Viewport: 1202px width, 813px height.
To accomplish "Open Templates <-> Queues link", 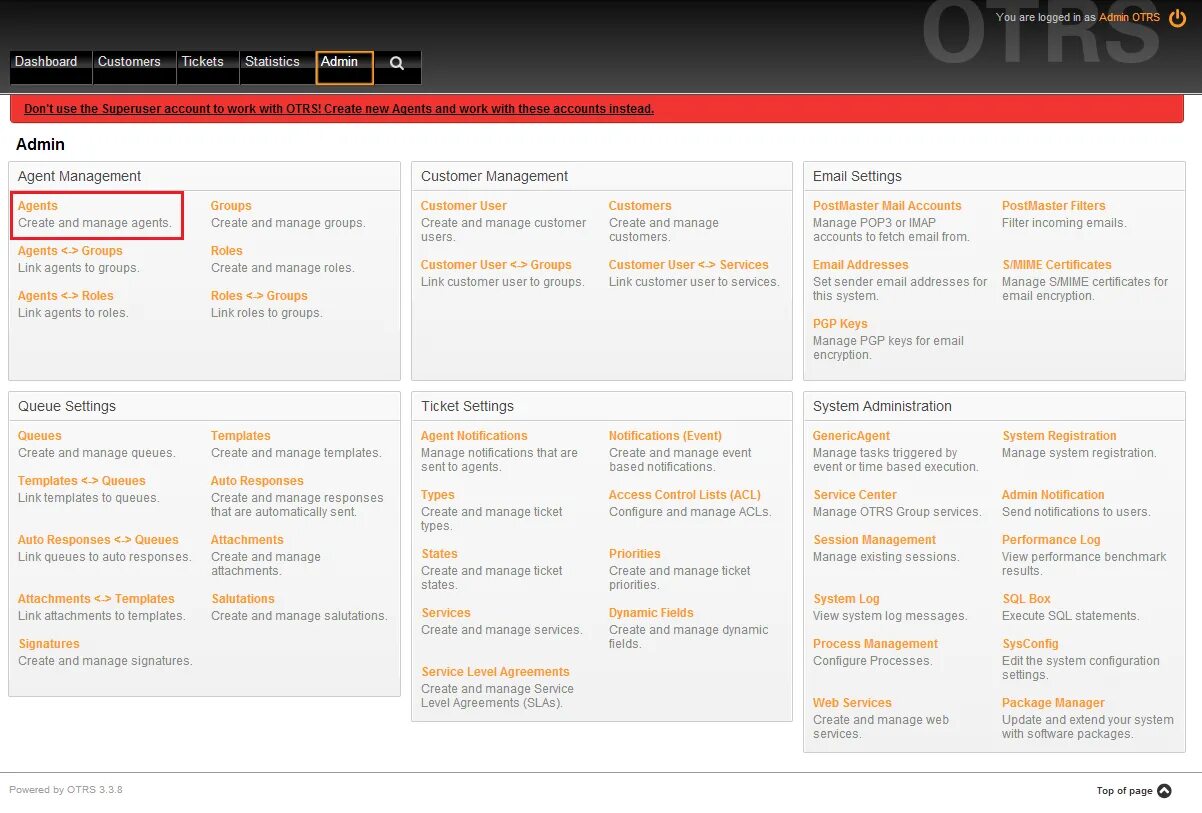I will 82,481.
